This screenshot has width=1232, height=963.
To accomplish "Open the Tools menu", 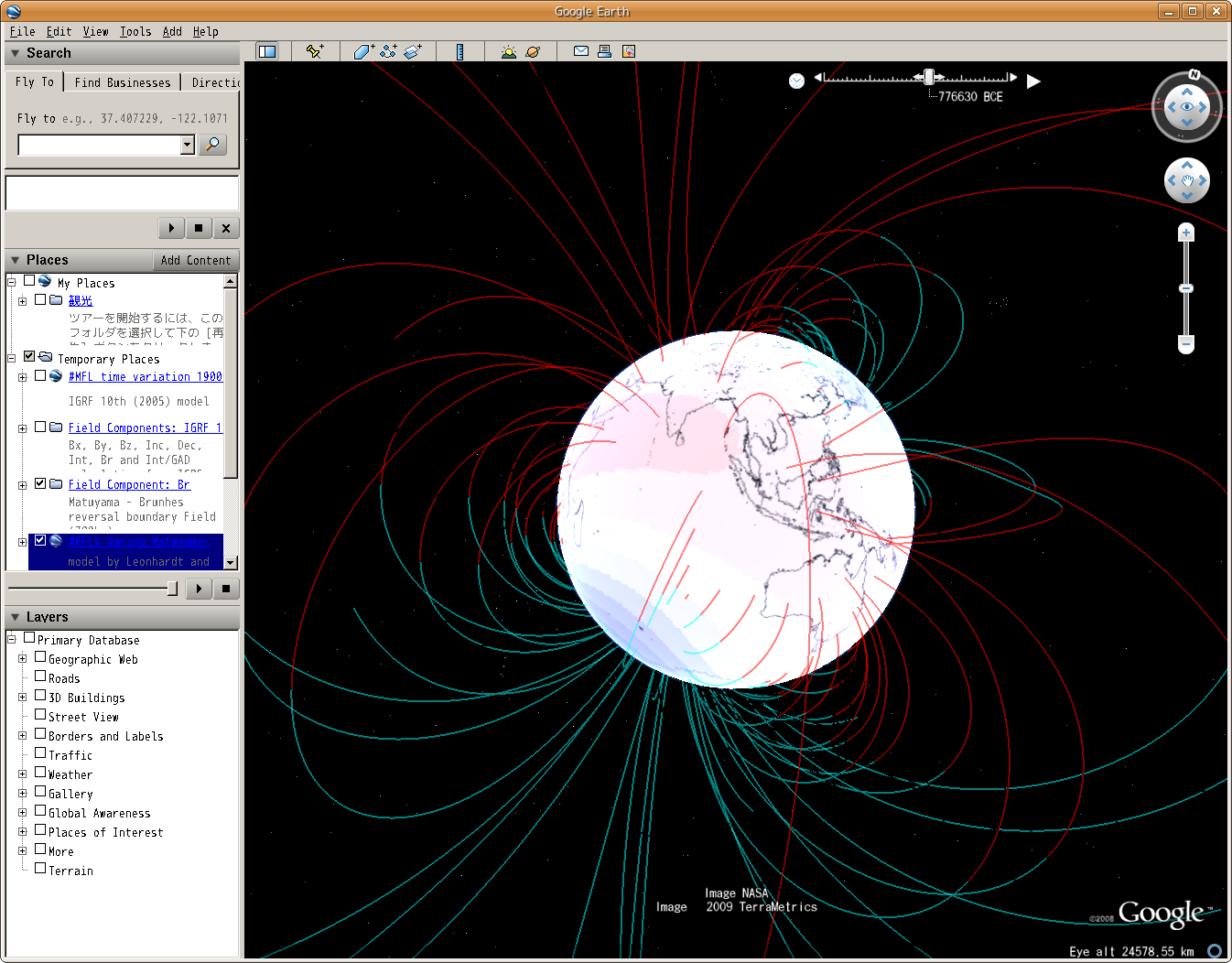I will click(x=135, y=31).
